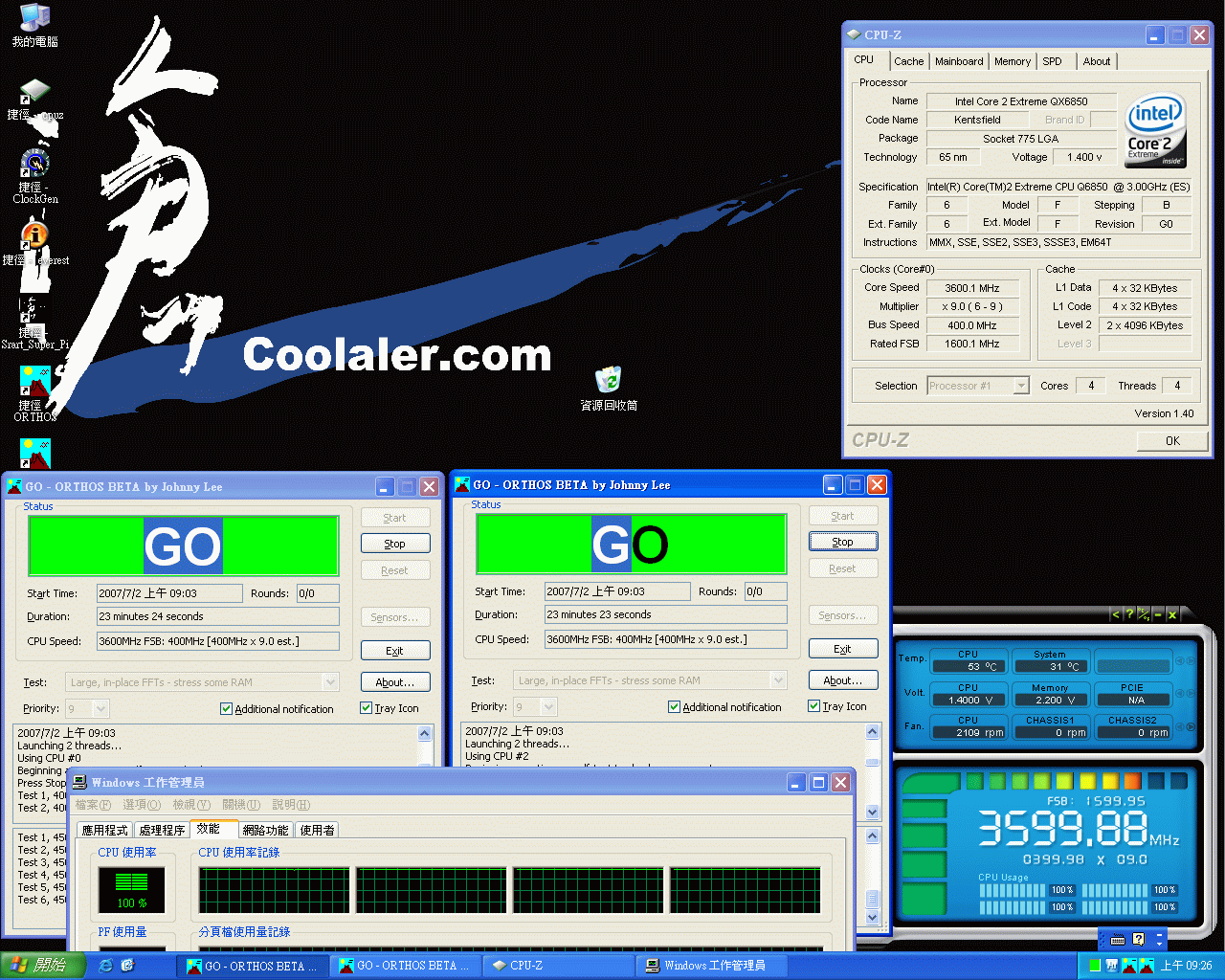The width and height of the screenshot is (1225, 980).
Task: Select 網路功能 tab in Task Manager
Action: pos(265,830)
